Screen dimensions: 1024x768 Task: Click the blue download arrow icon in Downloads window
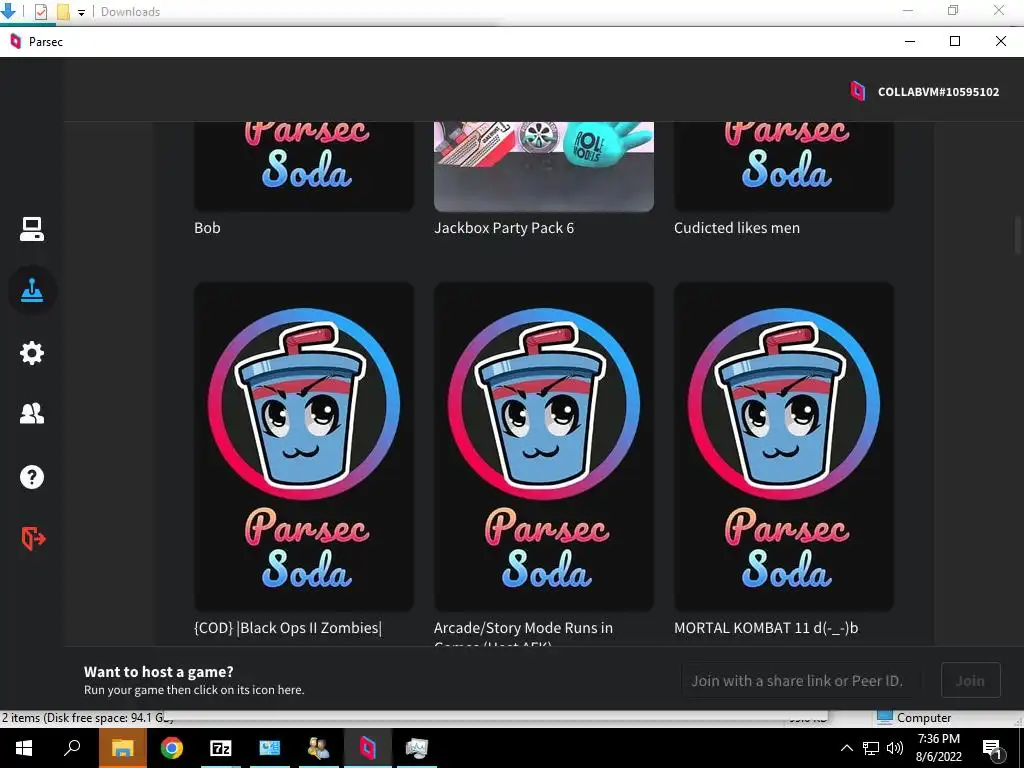point(8,10)
